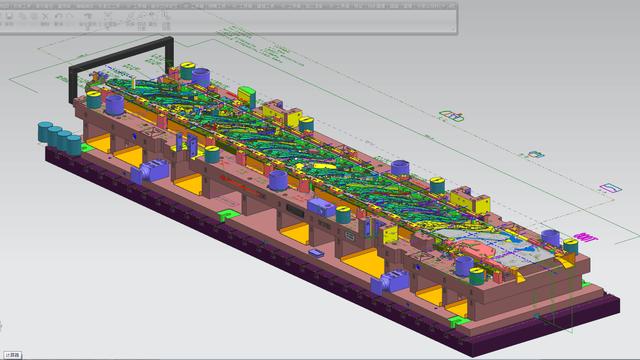Click the Undo arrow icon
The image size is (640, 360).
coord(58,16)
